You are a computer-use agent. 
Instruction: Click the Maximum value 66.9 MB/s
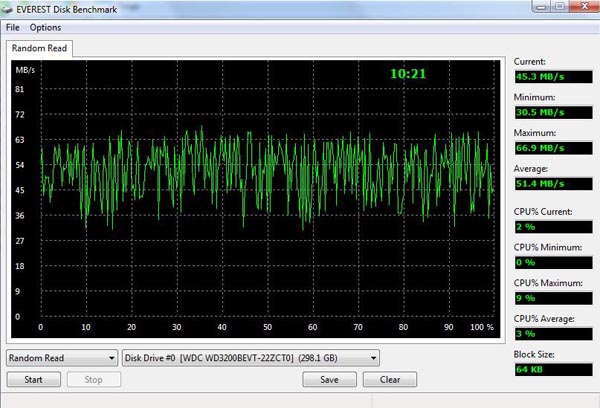pos(554,148)
